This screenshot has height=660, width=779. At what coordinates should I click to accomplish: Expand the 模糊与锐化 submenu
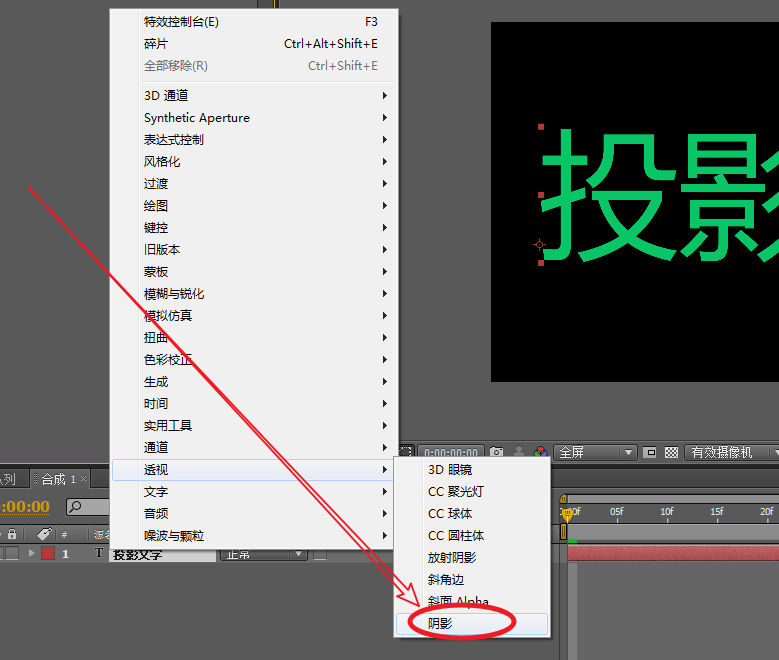coord(254,294)
